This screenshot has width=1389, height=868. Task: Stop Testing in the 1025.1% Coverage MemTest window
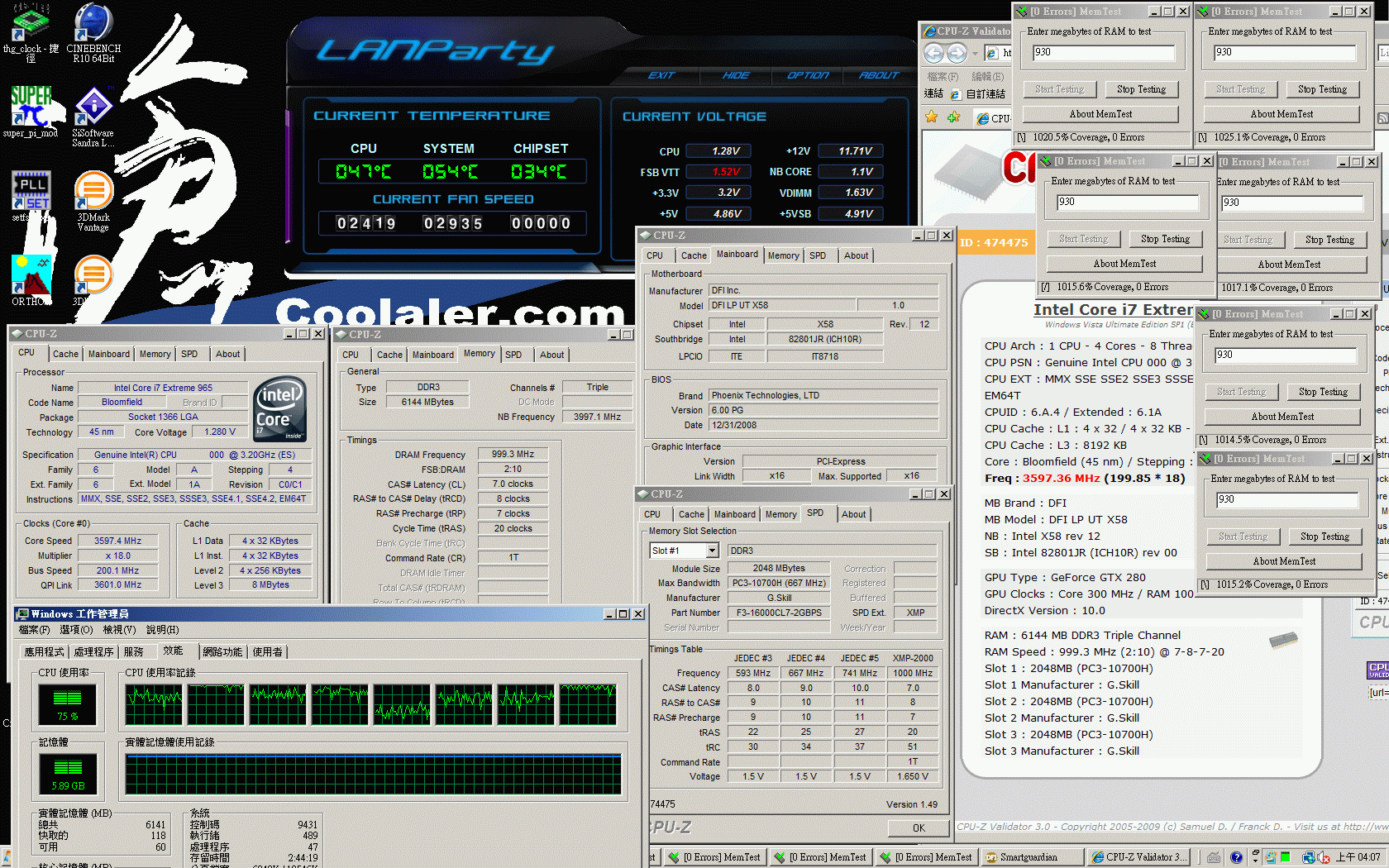1322,89
